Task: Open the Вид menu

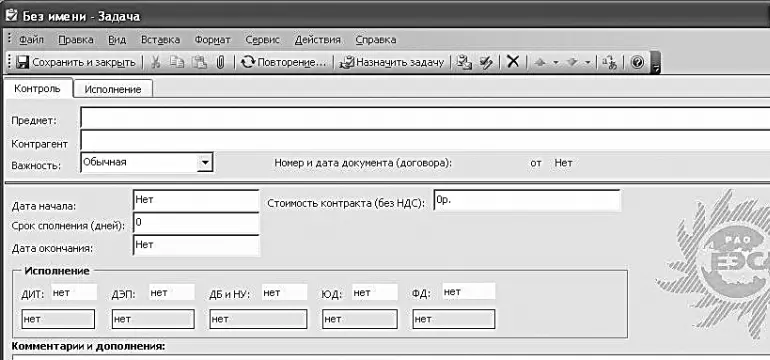Action: point(117,40)
